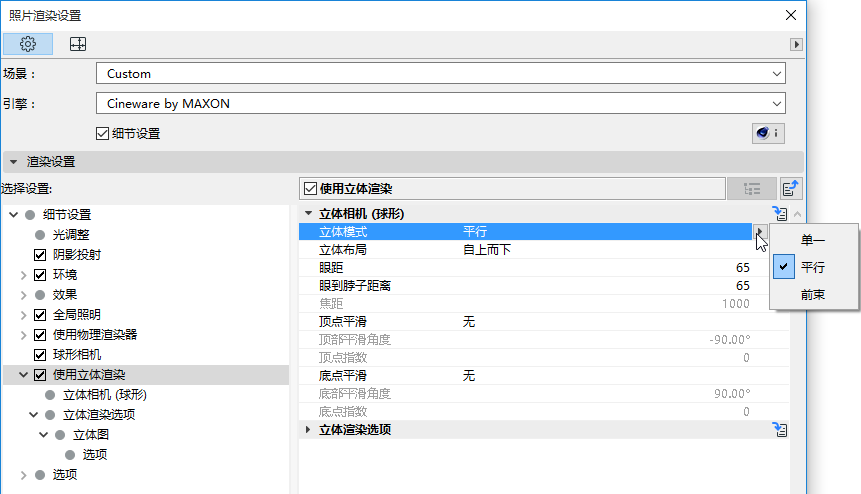This screenshot has width=861, height=494.
Task: Click the 眼距 value 65
Action: coord(743,268)
